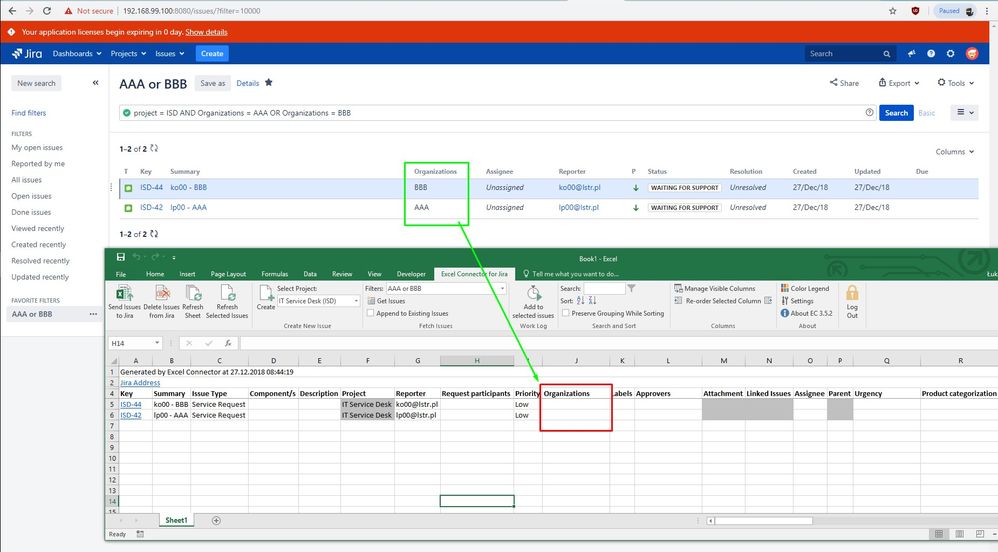Click Get Issues in the ribbon

click(x=386, y=301)
